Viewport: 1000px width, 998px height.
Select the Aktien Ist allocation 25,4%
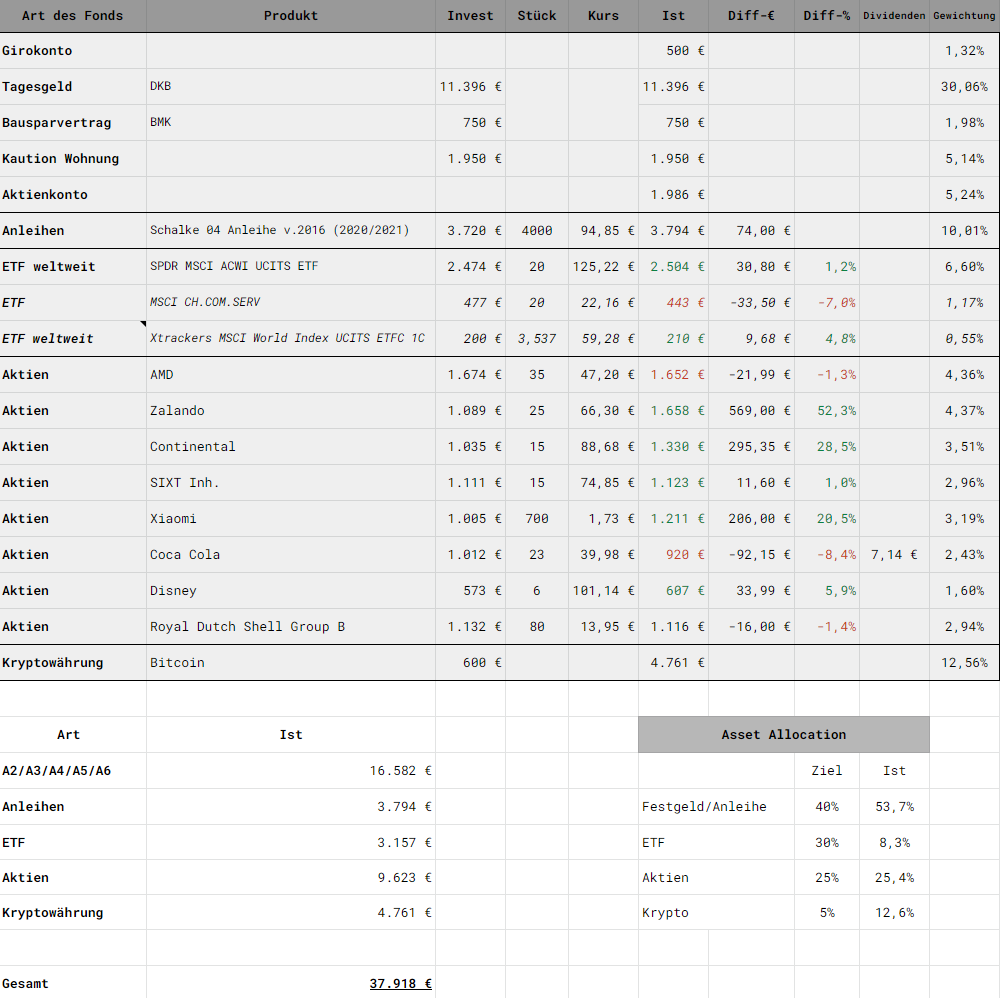(894, 877)
